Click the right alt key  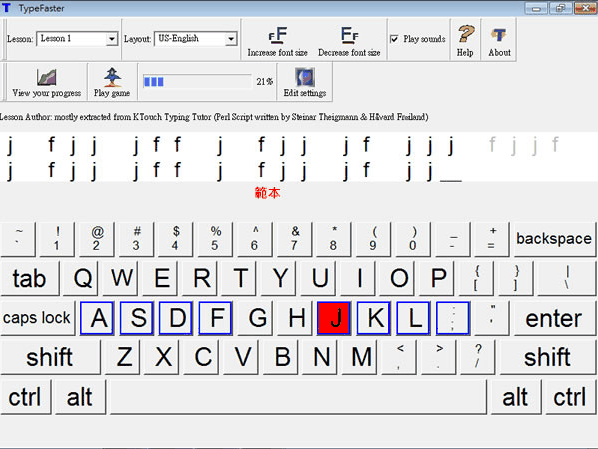pyautogui.click(x=515, y=397)
